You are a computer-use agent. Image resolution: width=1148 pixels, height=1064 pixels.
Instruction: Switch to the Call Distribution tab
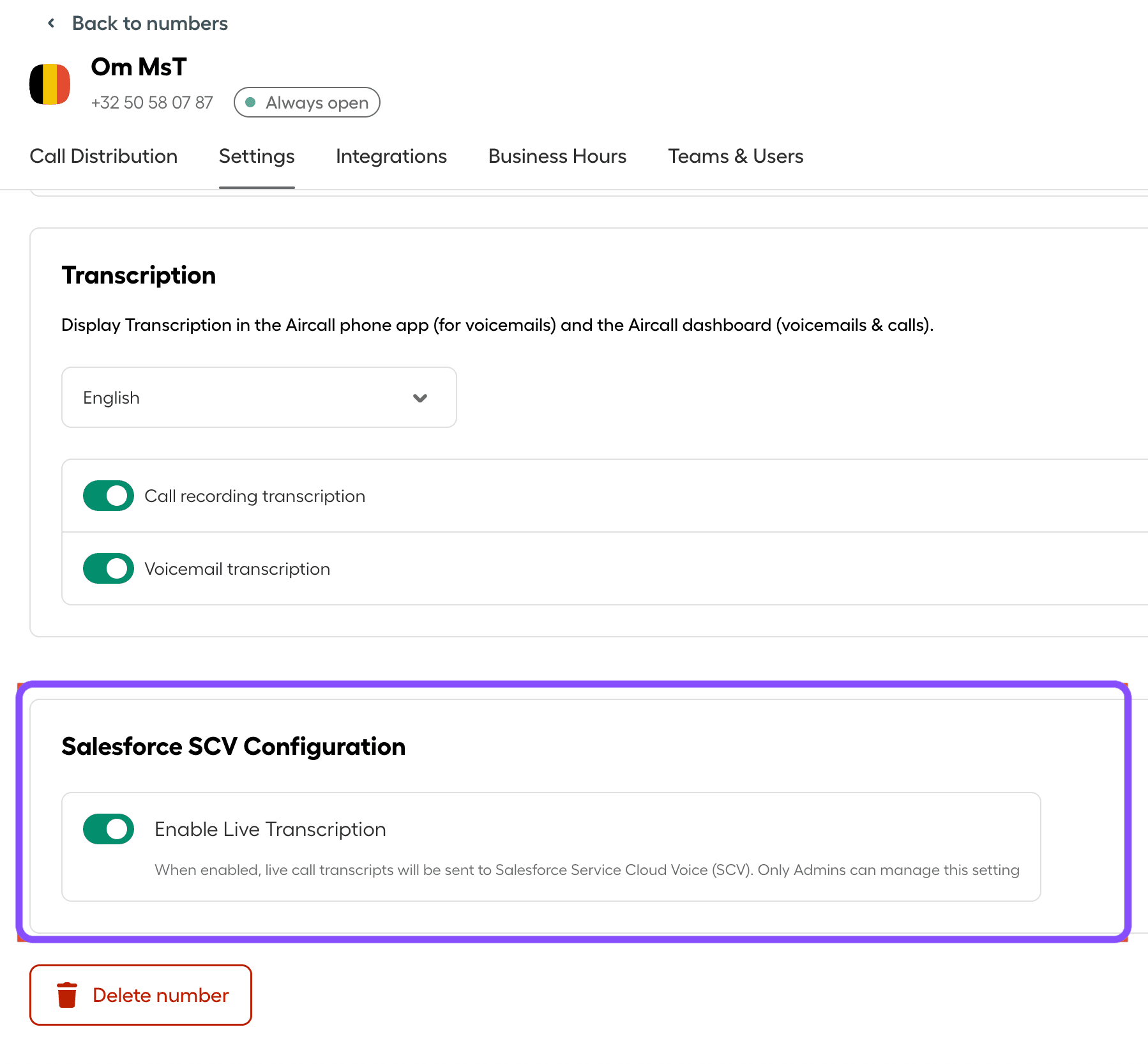[x=103, y=156]
